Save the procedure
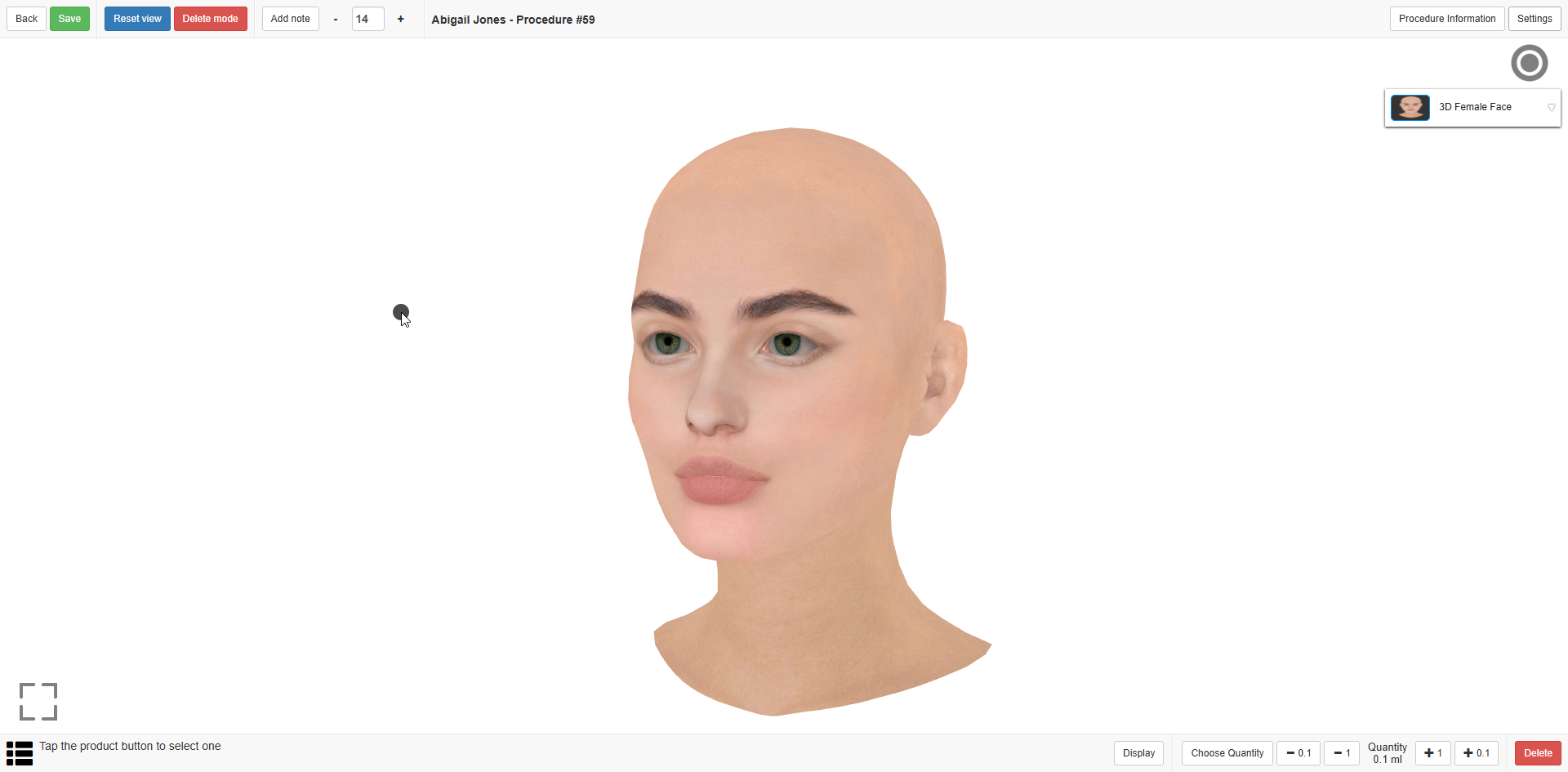 click(69, 18)
